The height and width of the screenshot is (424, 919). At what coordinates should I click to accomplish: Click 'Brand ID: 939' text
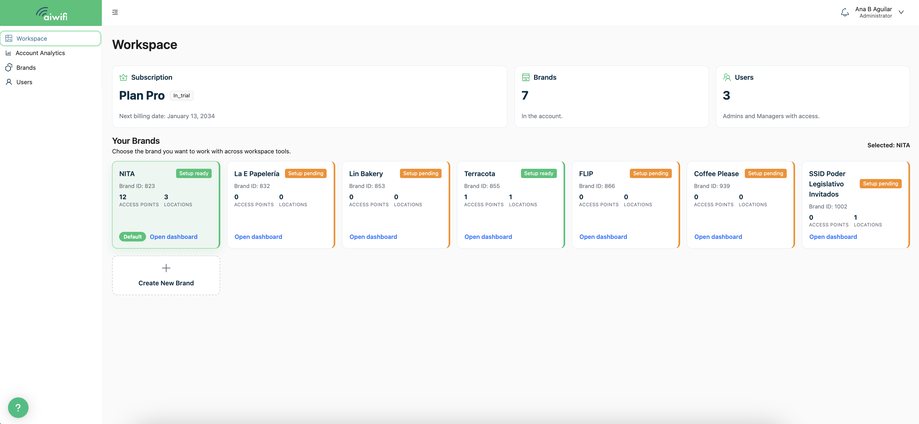tap(712, 186)
